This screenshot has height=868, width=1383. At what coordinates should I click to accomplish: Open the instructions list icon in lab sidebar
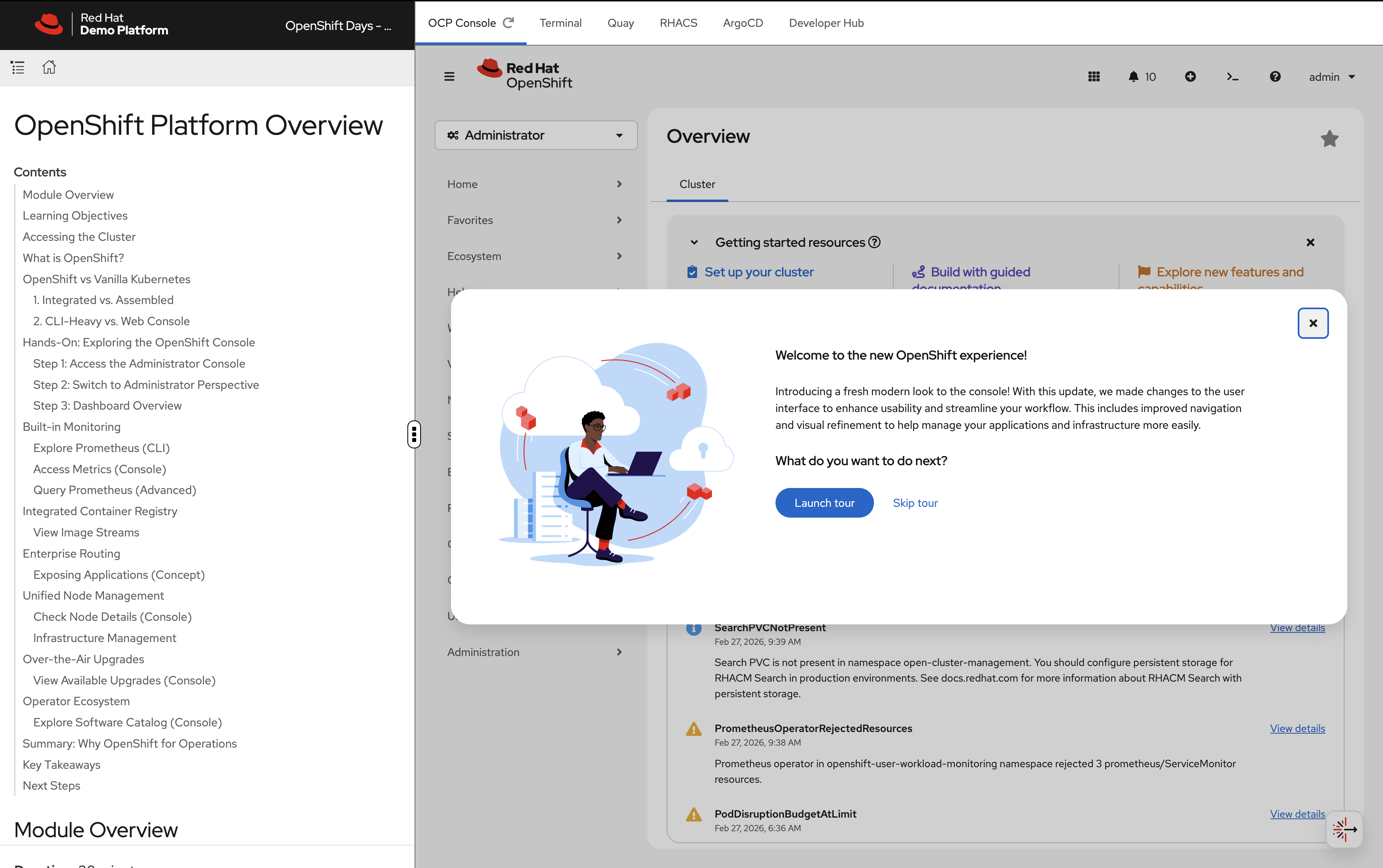[18, 67]
